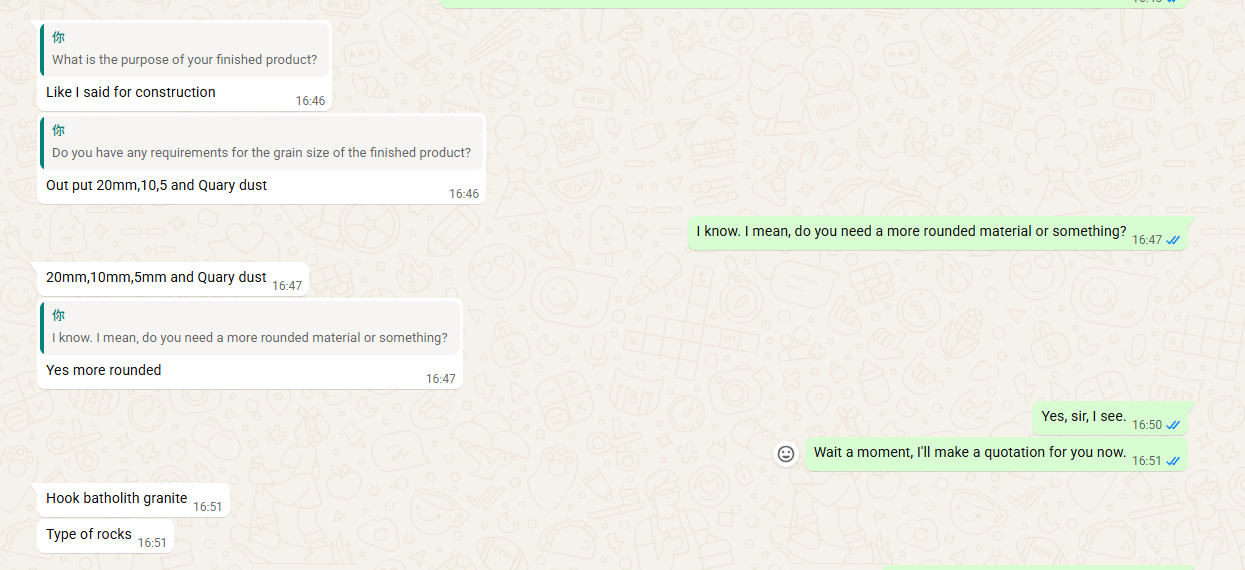This screenshot has width=1245, height=570.
Task: Select message 'Yes more rounded'
Action: (x=103, y=370)
